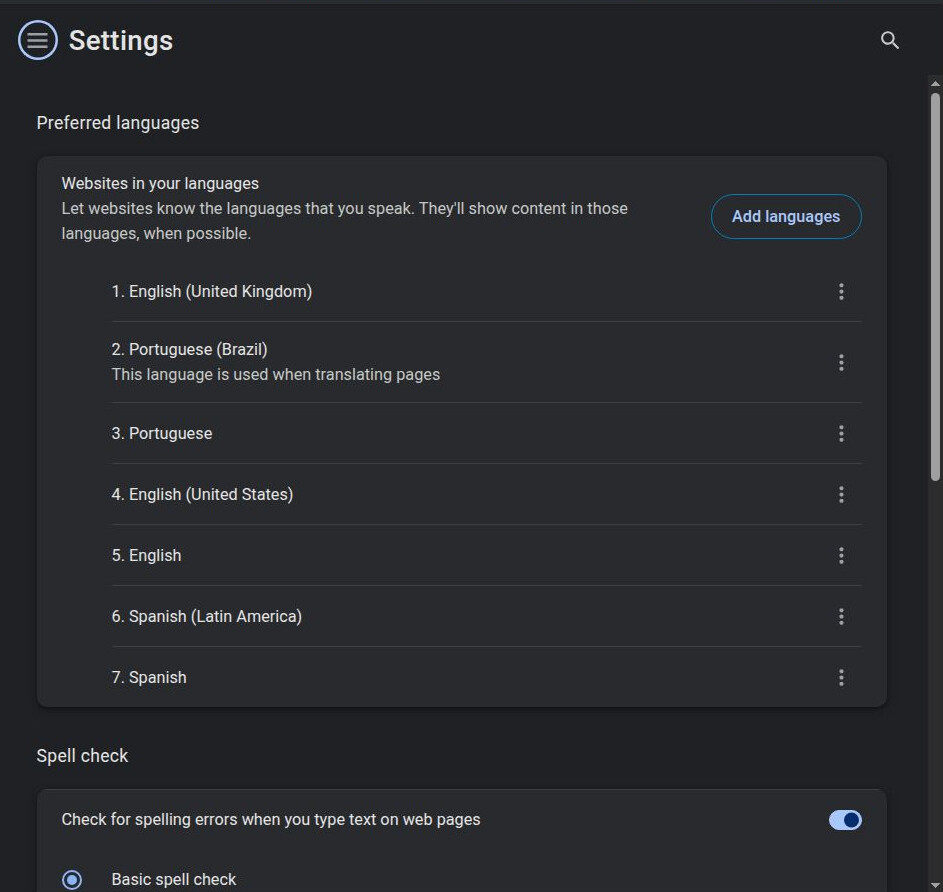Open three-dot menu beside Portuguese
Viewport: 943px width, 892px height.
(841, 433)
